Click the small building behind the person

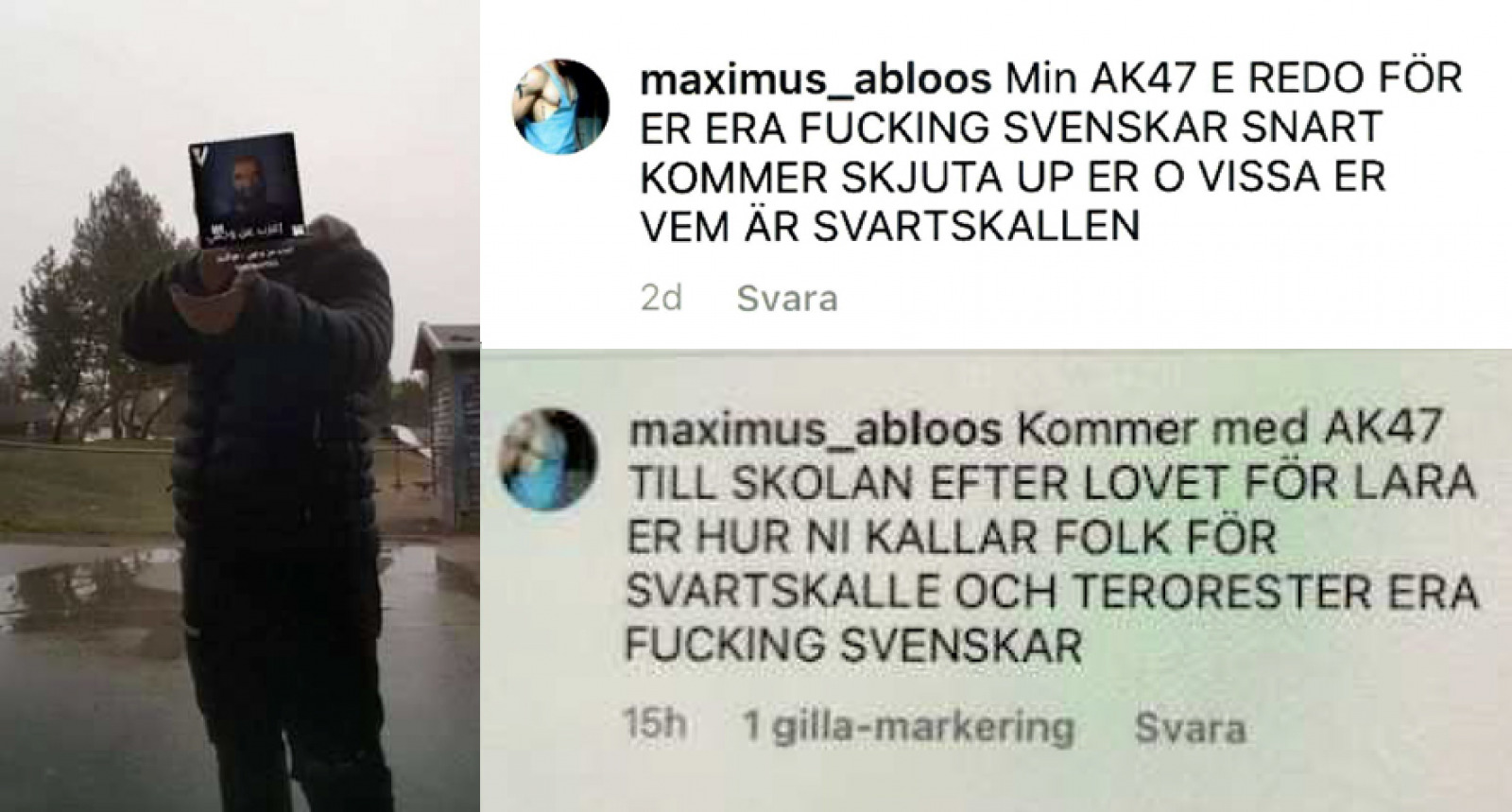(447, 423)
